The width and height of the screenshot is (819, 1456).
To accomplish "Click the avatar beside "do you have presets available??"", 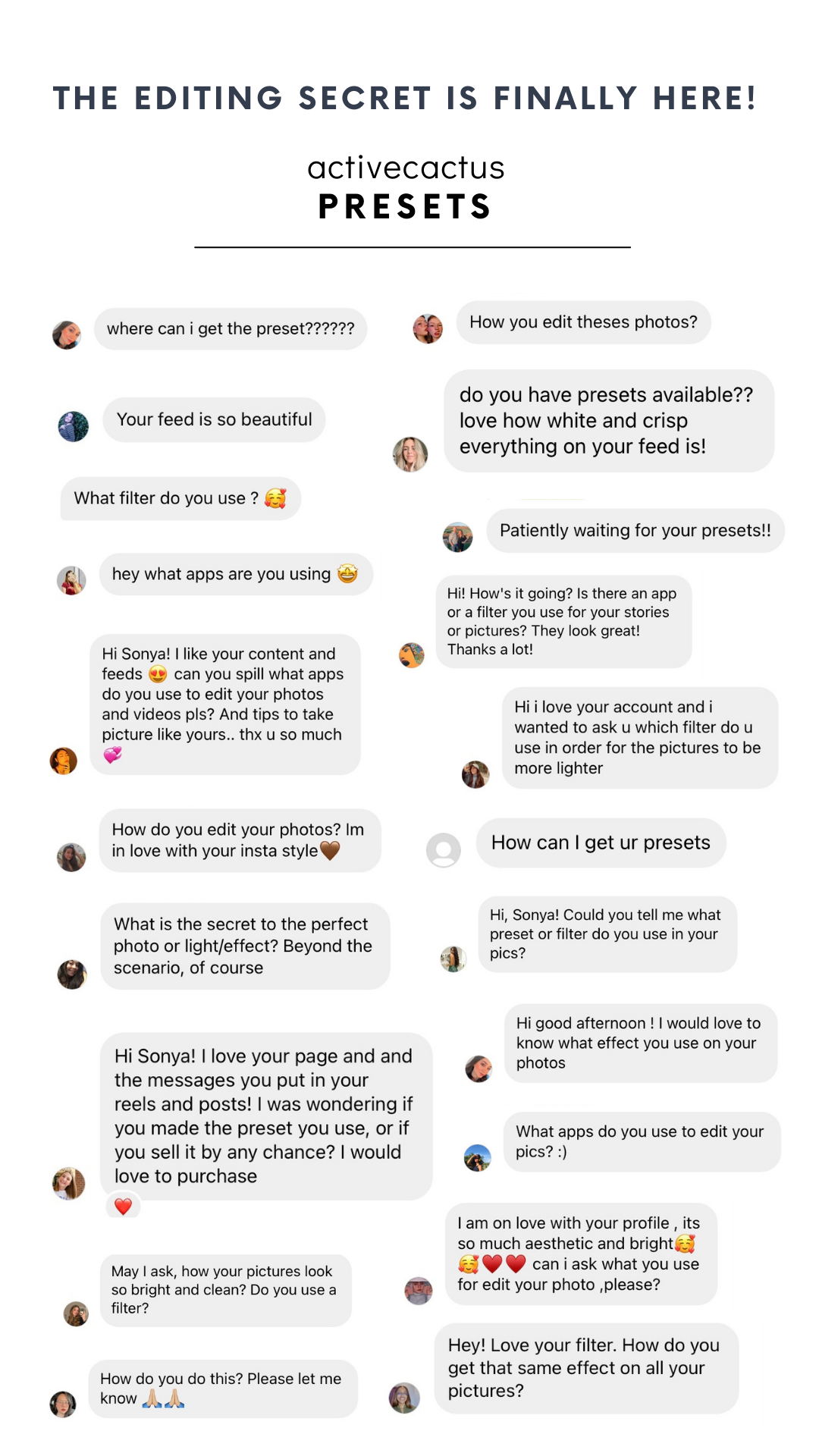I will [410, 454].
